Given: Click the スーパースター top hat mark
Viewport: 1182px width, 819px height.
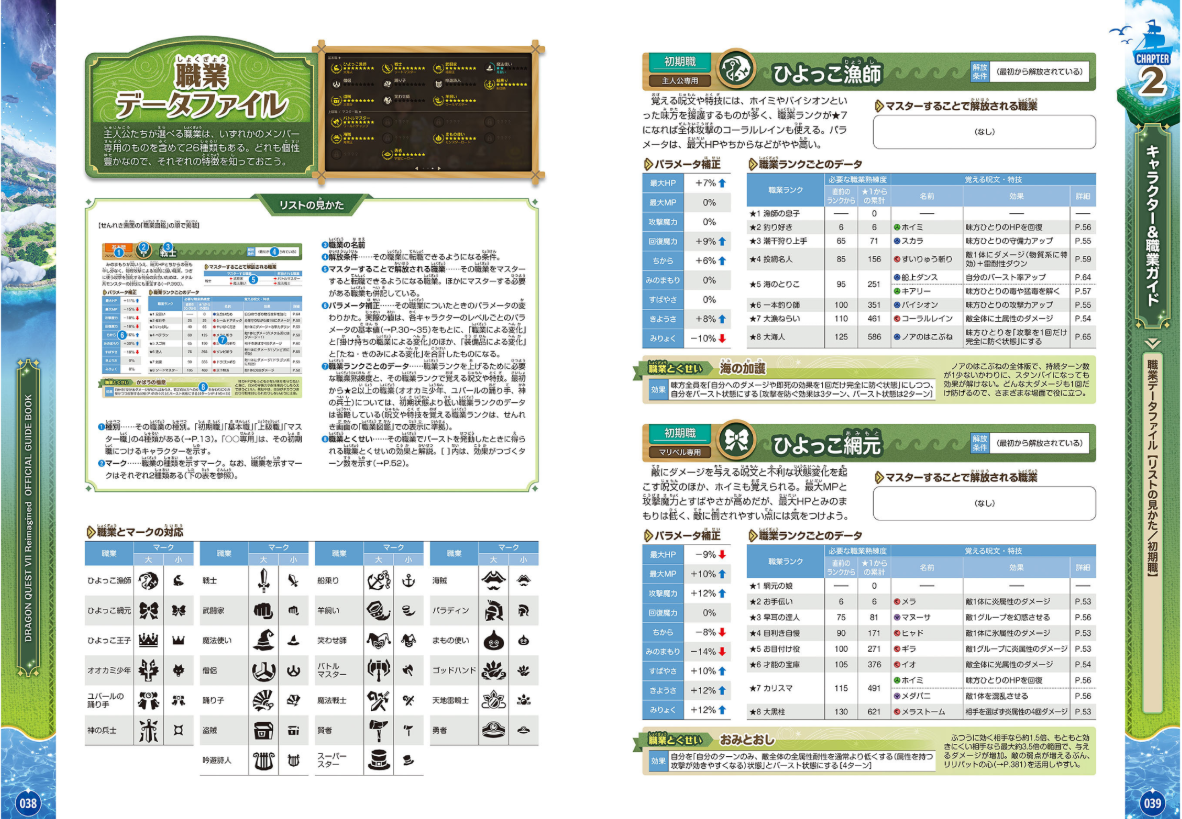Looking at the screenshot, I should 378,760.
